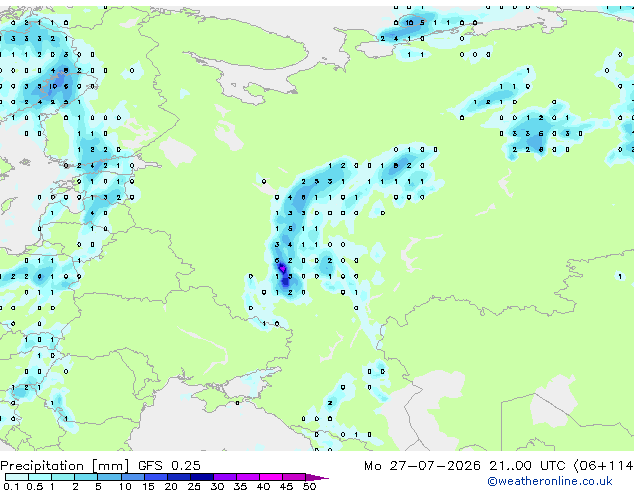This screenshot has height=490, width=634.
Task: Click the '0.5' legend scale label
Action: pyautogui.click(x=34, y=486)
